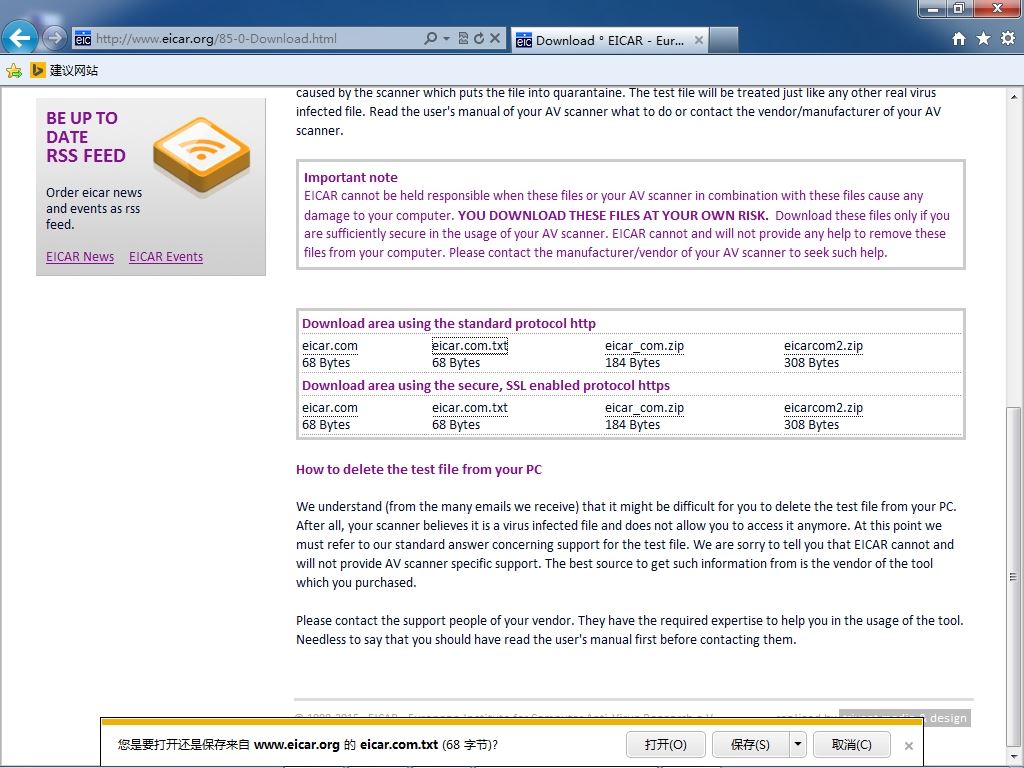Download eicar_com.zip via https SSL
This screenshot has width=1024, height=768.
[x=644, y=408]
